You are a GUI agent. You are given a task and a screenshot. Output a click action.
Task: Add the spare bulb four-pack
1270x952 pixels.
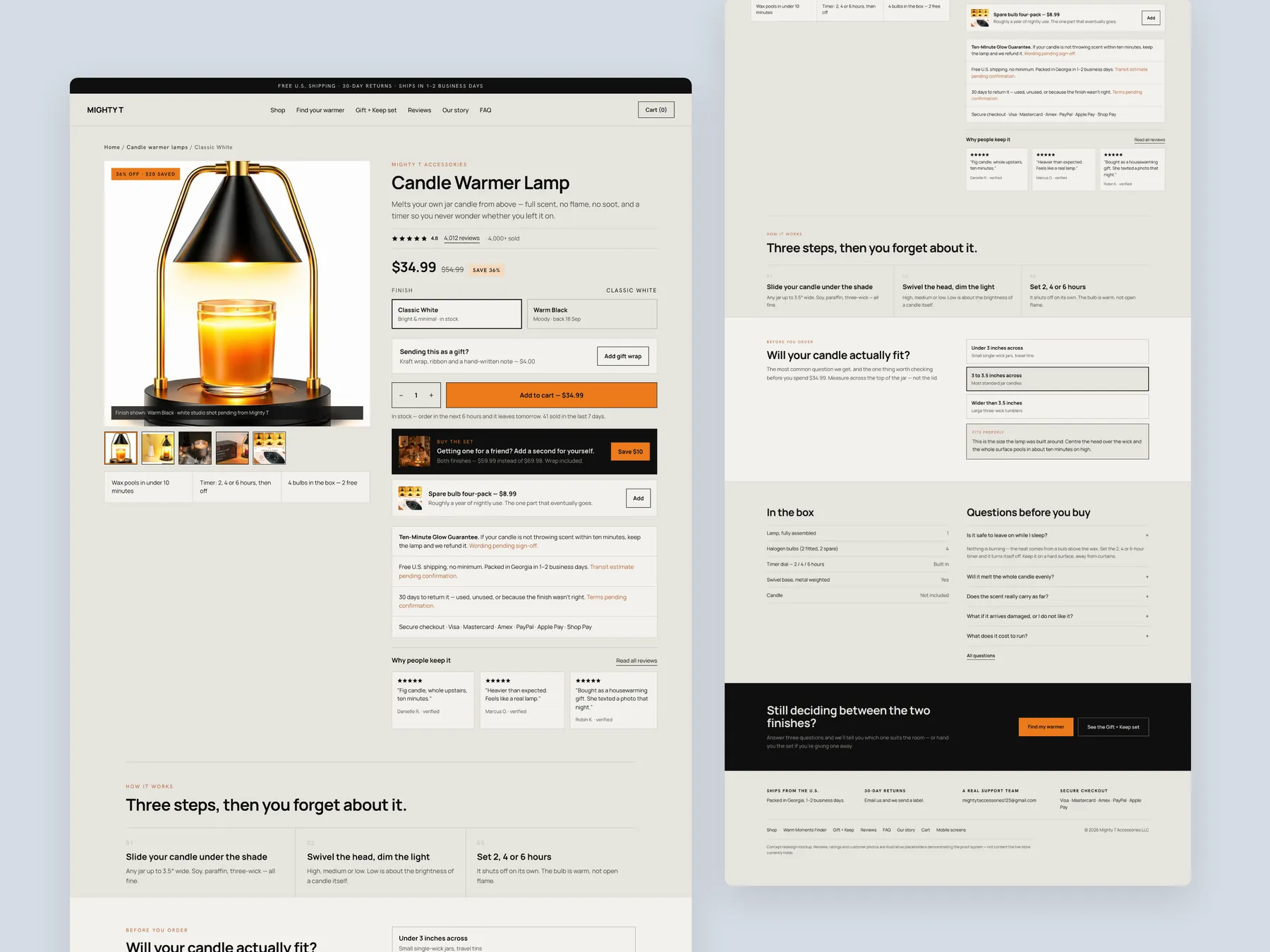point(639,499)
